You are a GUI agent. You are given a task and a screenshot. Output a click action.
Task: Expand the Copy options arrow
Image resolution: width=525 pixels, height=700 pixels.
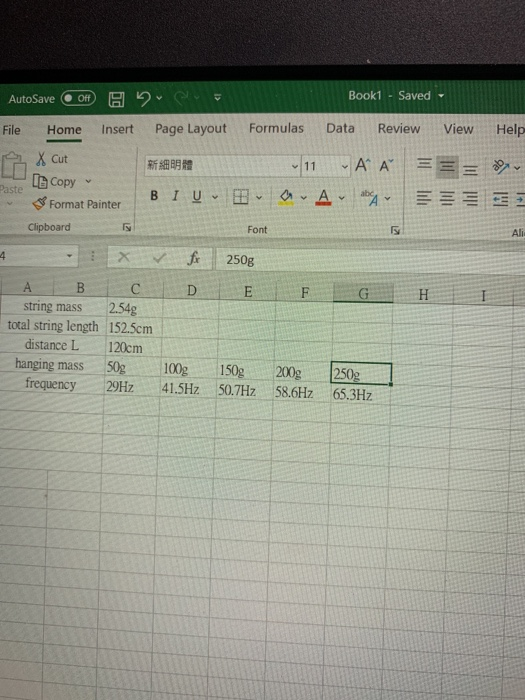coord(88,181)
